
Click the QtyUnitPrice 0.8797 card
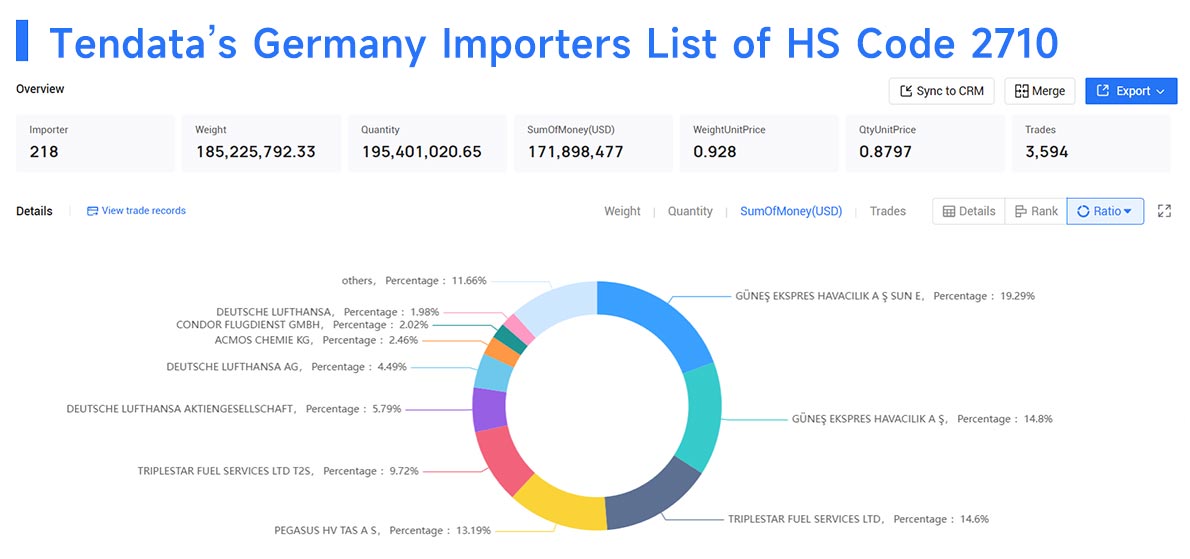pyautogui.click(x=925, y=143)
